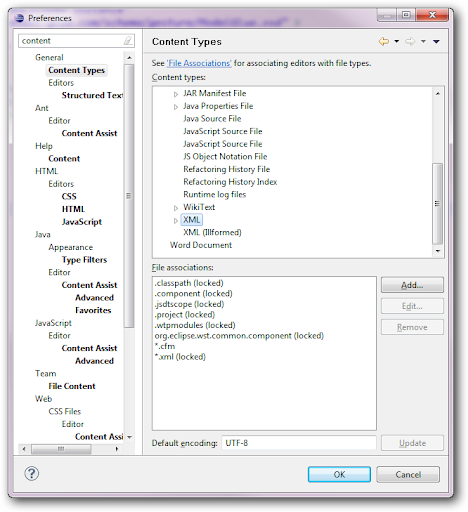This screenshot has width=468, height=512.
Task: Select Favorites under Java Content Assist
Action: click(x=93, y=310)
